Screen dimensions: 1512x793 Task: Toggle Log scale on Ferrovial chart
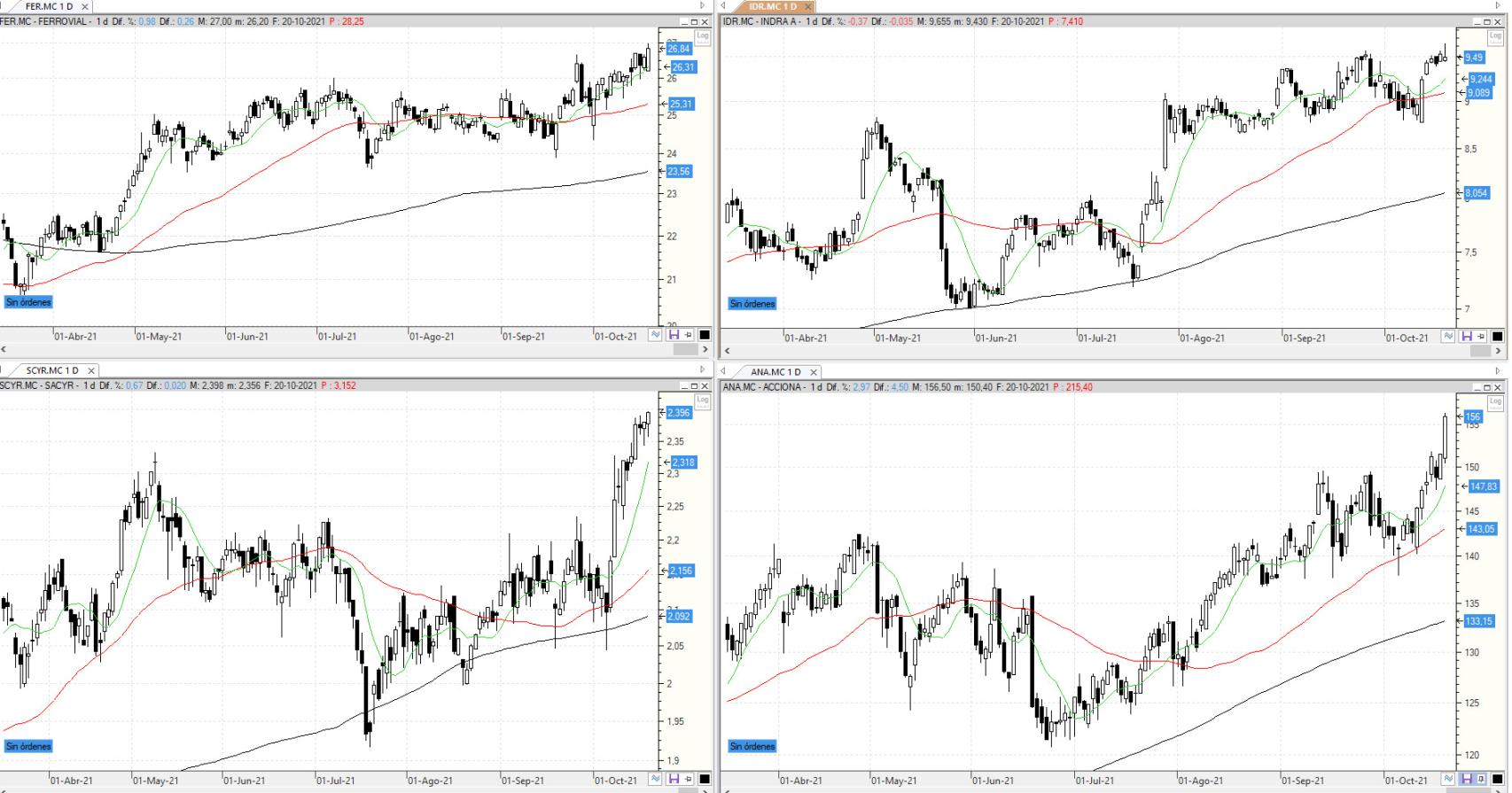point(703,37)
